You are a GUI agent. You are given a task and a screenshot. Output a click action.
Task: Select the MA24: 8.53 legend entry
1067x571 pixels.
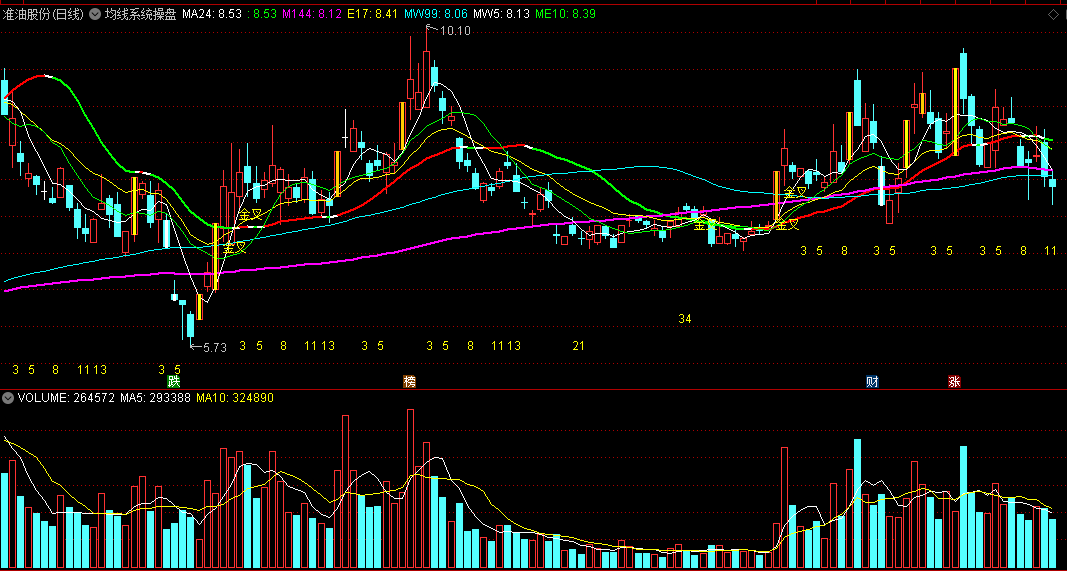tap(212, 14)
